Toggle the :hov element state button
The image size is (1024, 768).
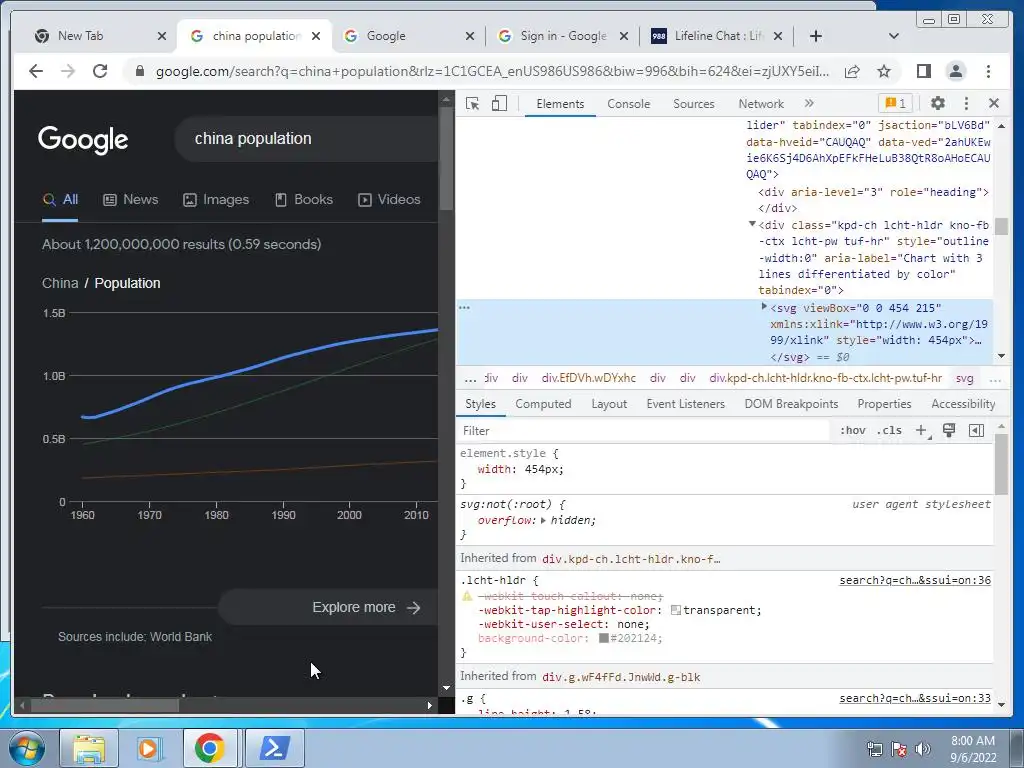[x=852, y=430]
